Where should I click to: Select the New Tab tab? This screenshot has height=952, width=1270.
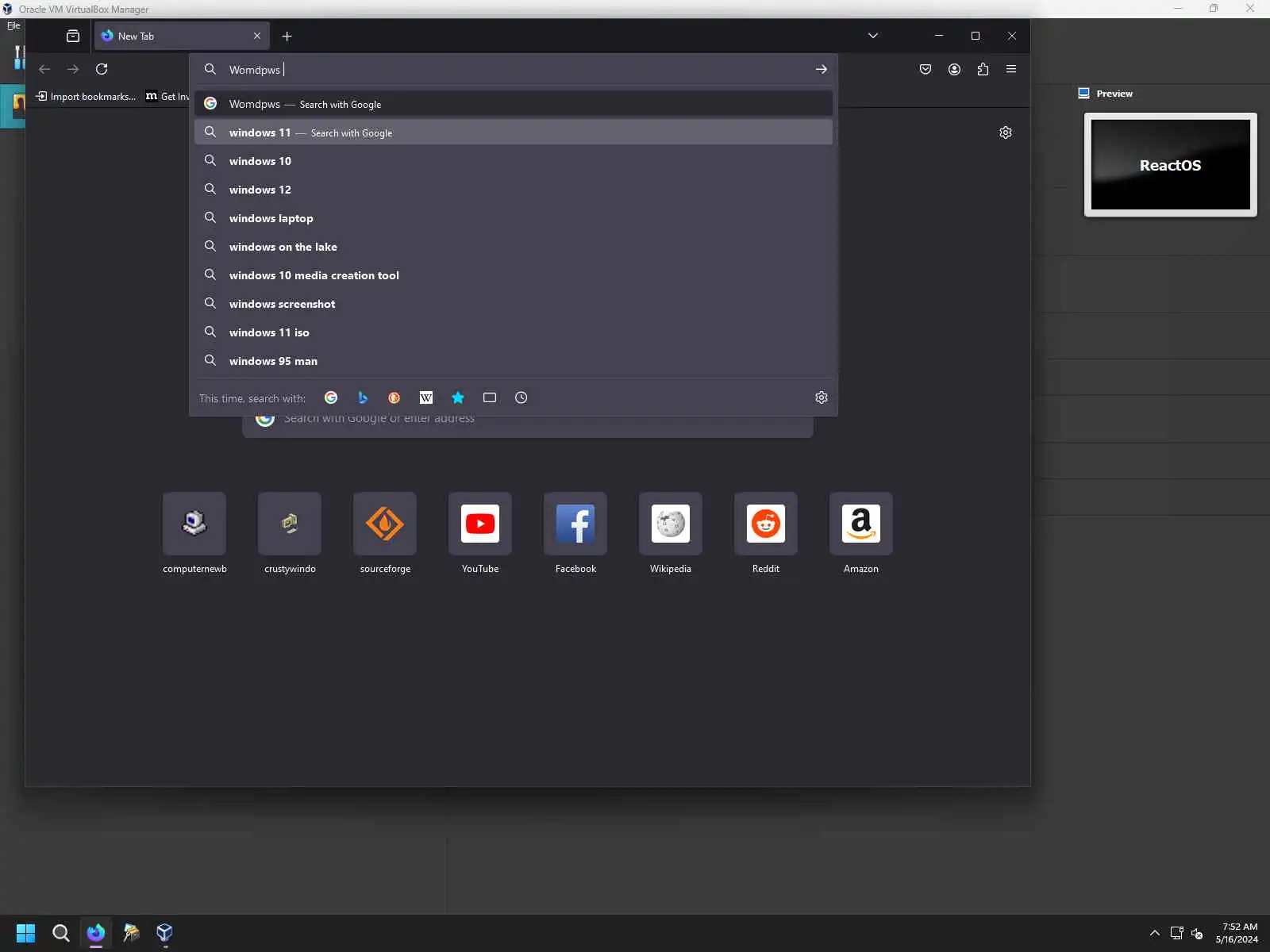[x=183, y=36]
